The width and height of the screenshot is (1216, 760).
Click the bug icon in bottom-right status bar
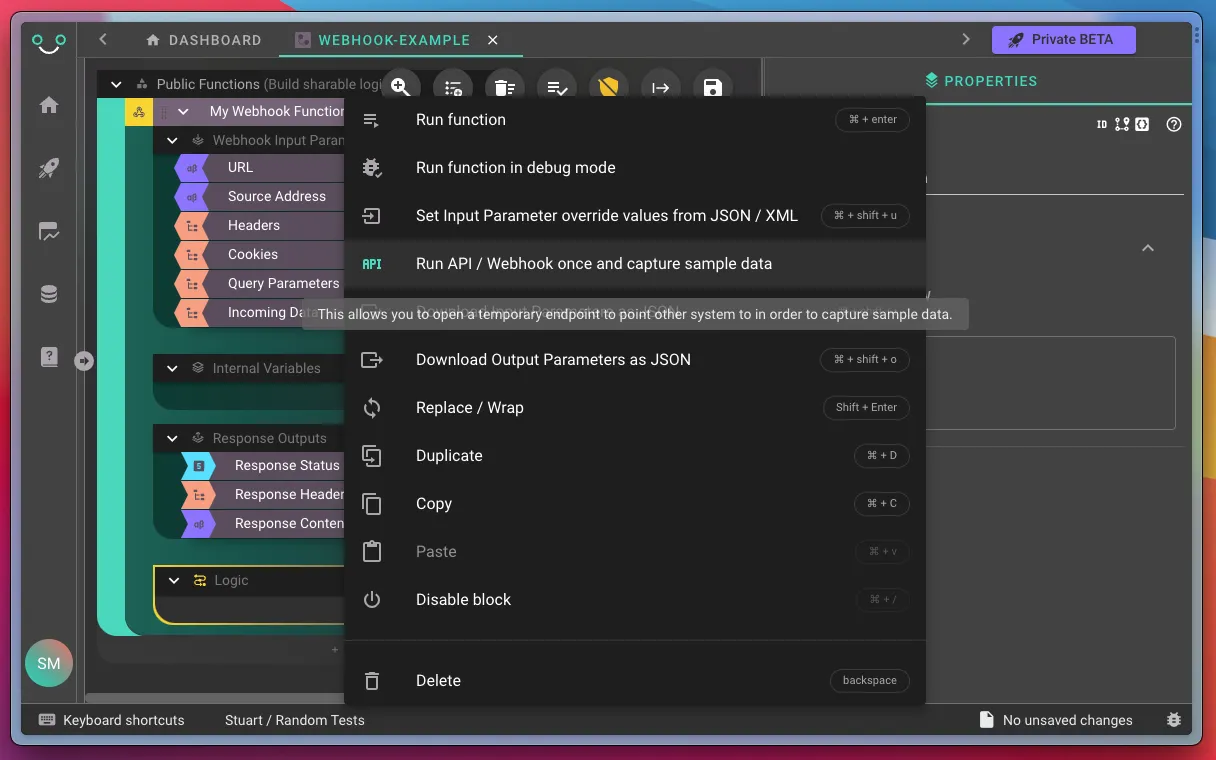1174,720
